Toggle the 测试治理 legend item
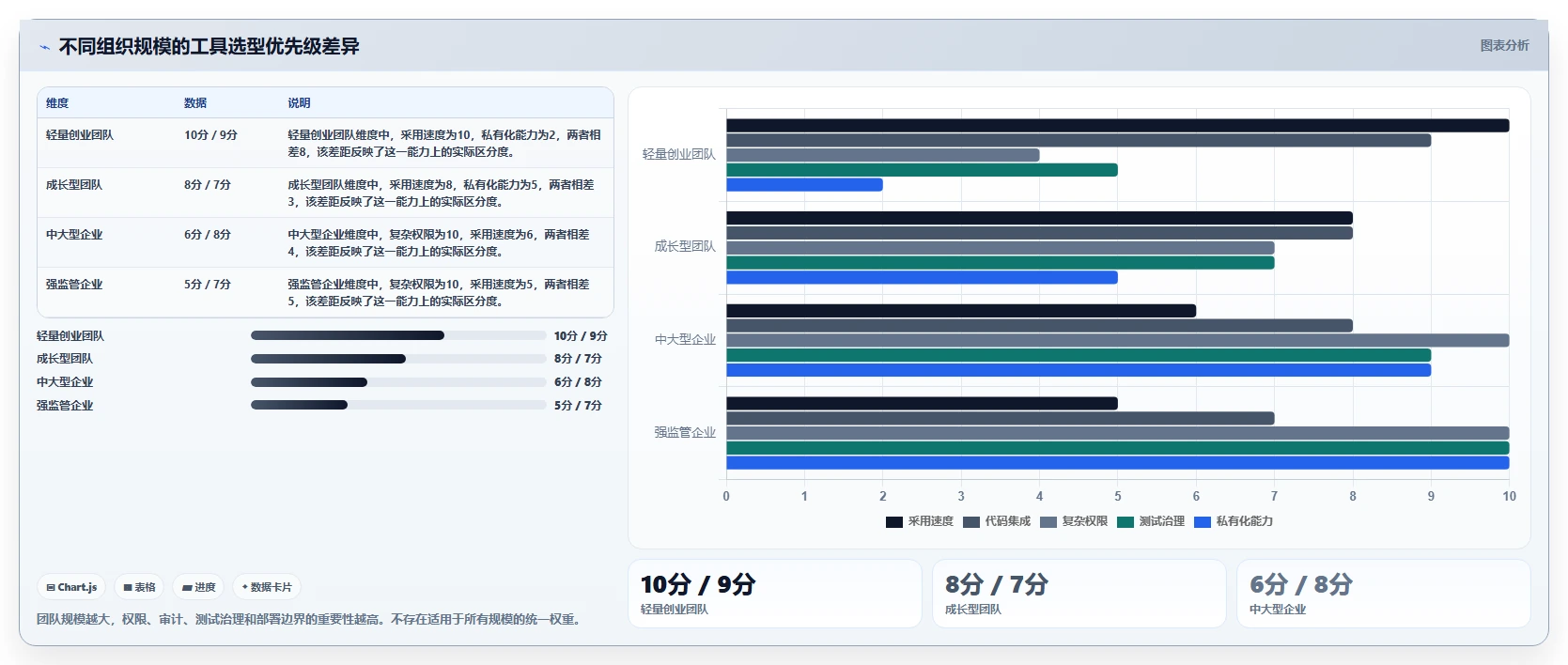The height and width of the screenshot is (665, 1568). [1151, 521]
